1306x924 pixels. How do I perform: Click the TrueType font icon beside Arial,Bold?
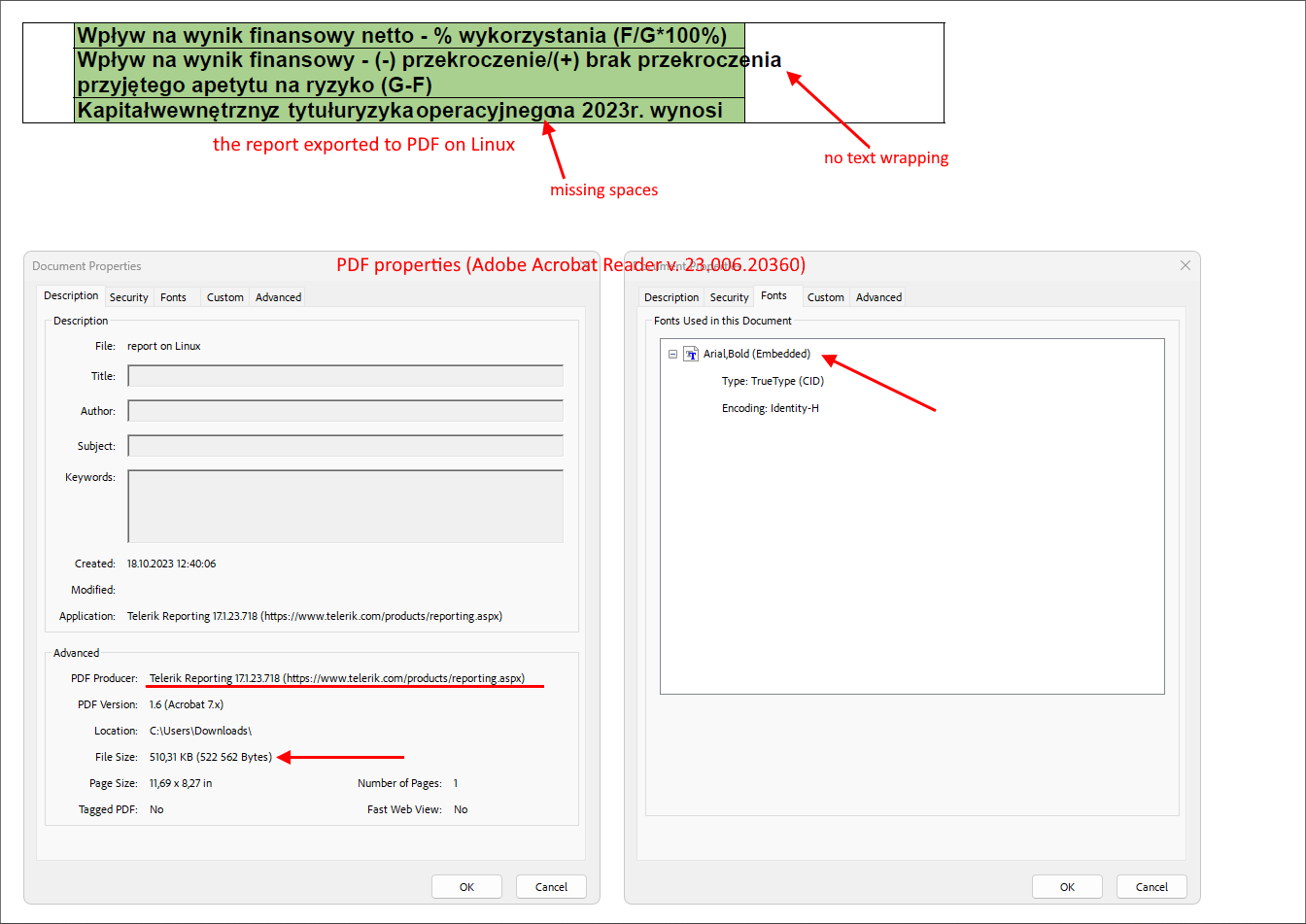(691, 355)
